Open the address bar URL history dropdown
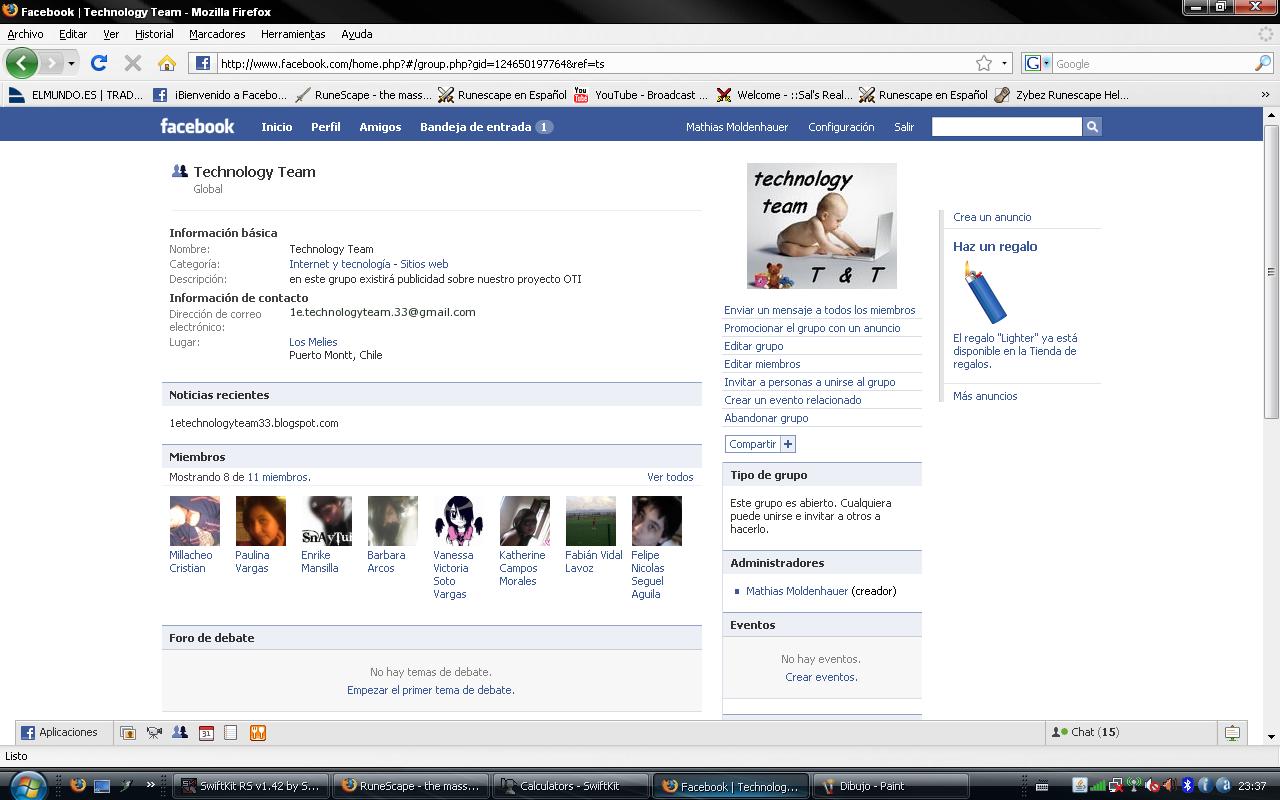This screenshot has height=800, width=1280. 1004,63
